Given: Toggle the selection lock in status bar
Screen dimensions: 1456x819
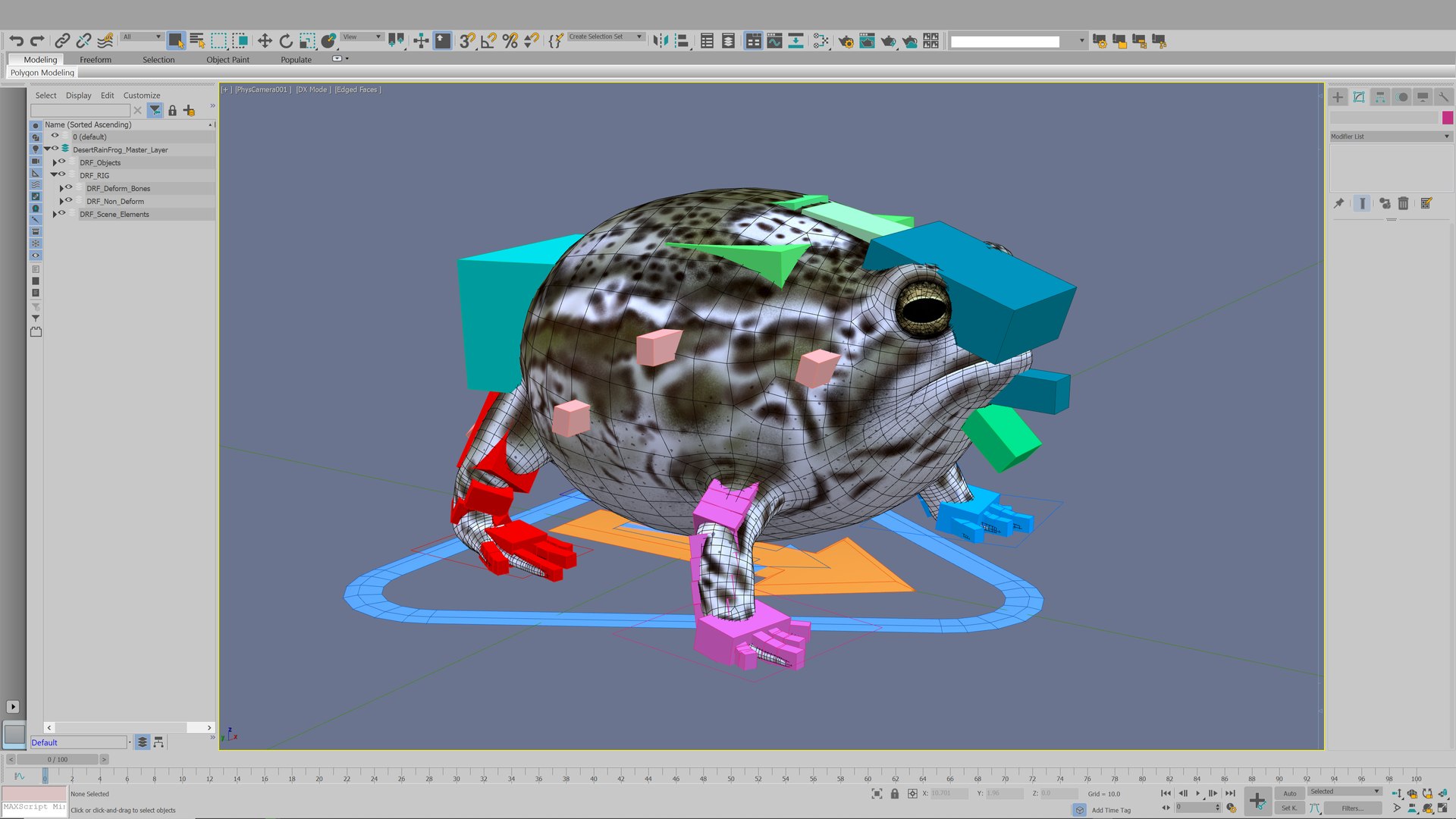Looking at the screenshot, I should 895,794.
